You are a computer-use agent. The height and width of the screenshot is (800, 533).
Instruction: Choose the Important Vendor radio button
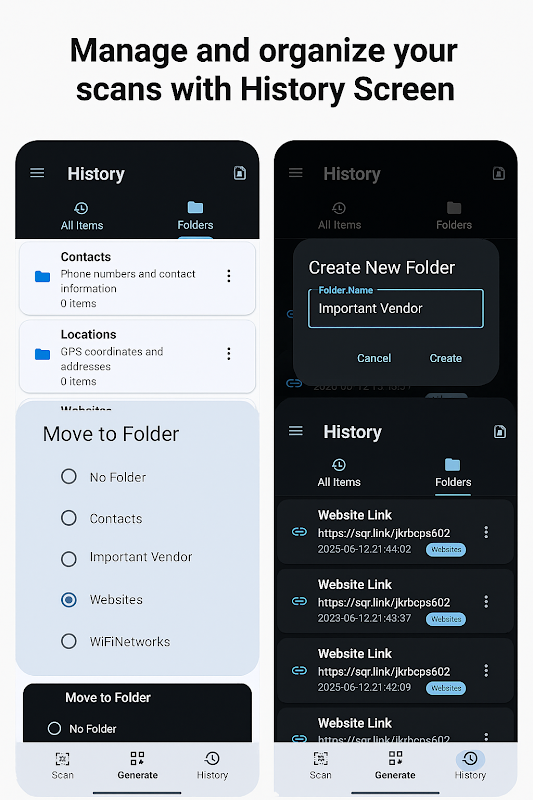pyautogui.click(x=69, y=559)
